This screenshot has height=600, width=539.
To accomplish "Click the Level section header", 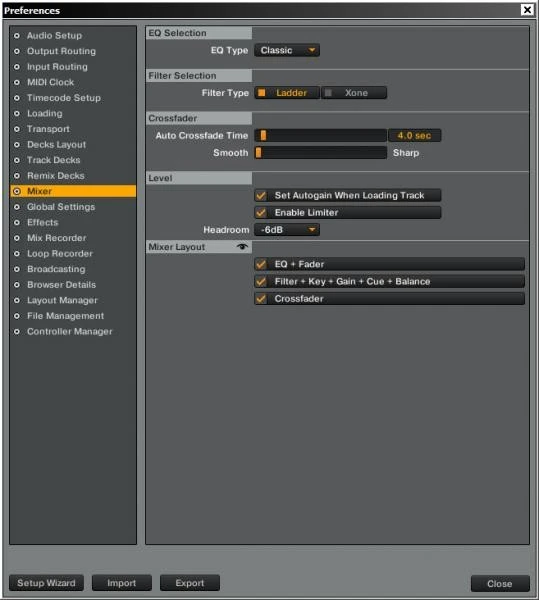I will [199, 178].
